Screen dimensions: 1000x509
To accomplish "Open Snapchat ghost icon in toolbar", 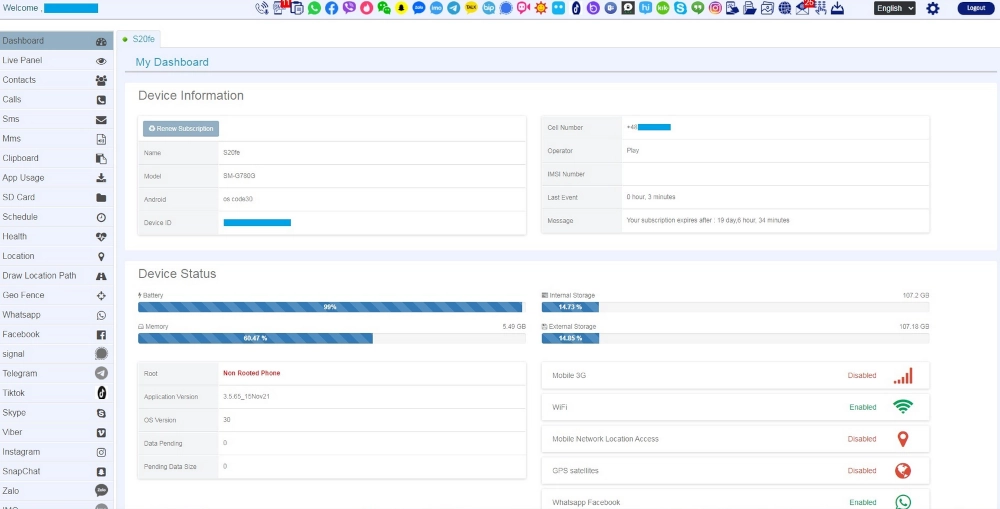I will pyautogui.click(x=402, y=8).
